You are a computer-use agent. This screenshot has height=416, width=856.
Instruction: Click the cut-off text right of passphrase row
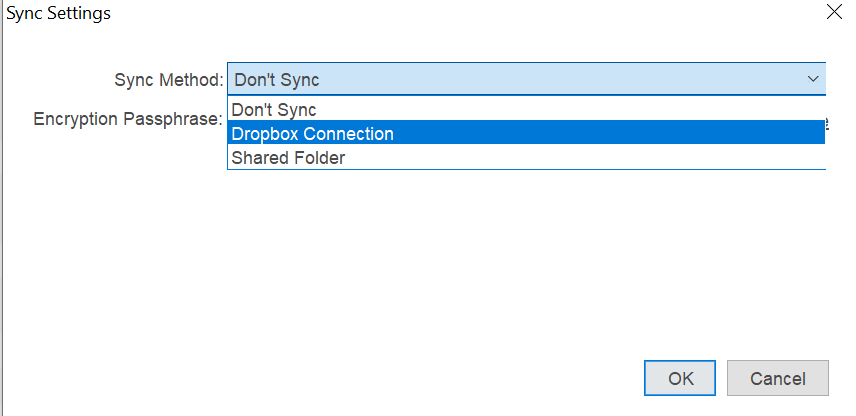[828, 123]
